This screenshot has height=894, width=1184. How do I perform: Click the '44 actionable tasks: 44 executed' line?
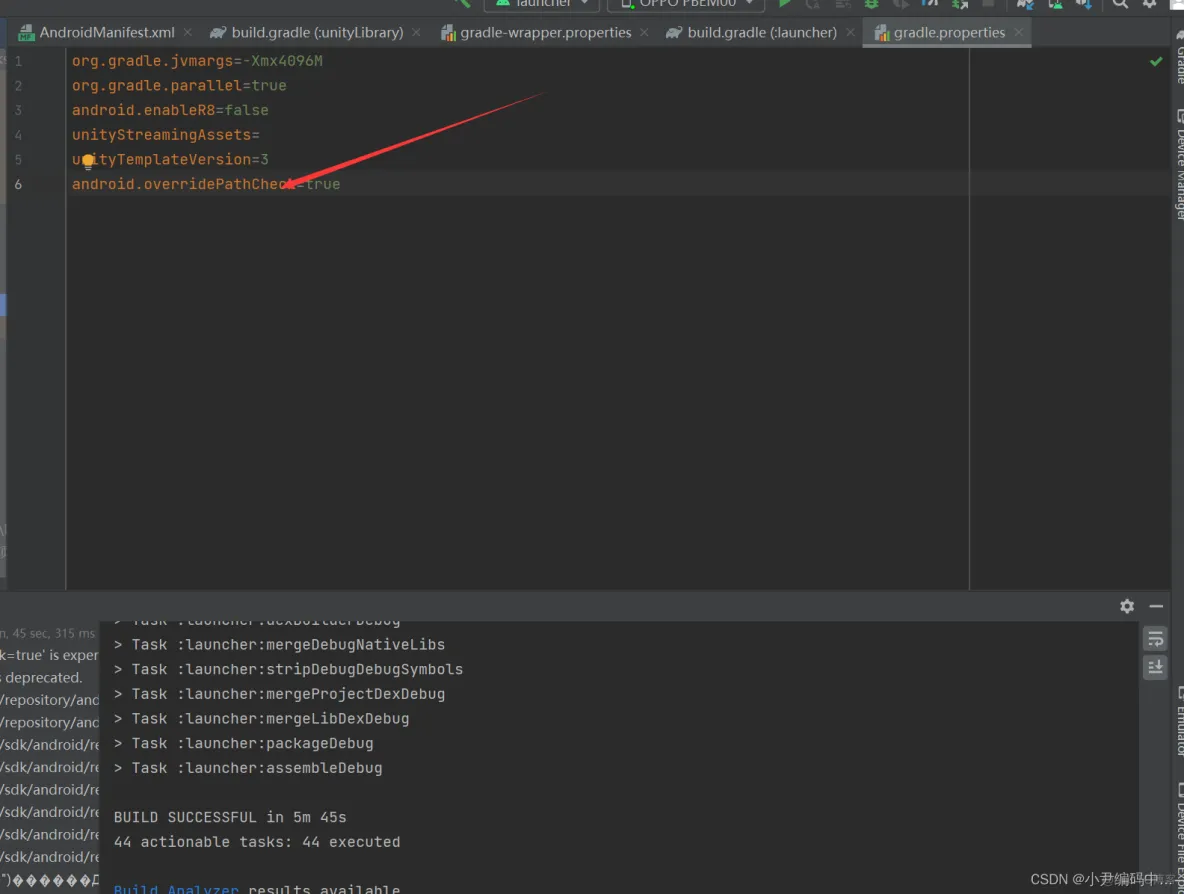pos(257,842)
